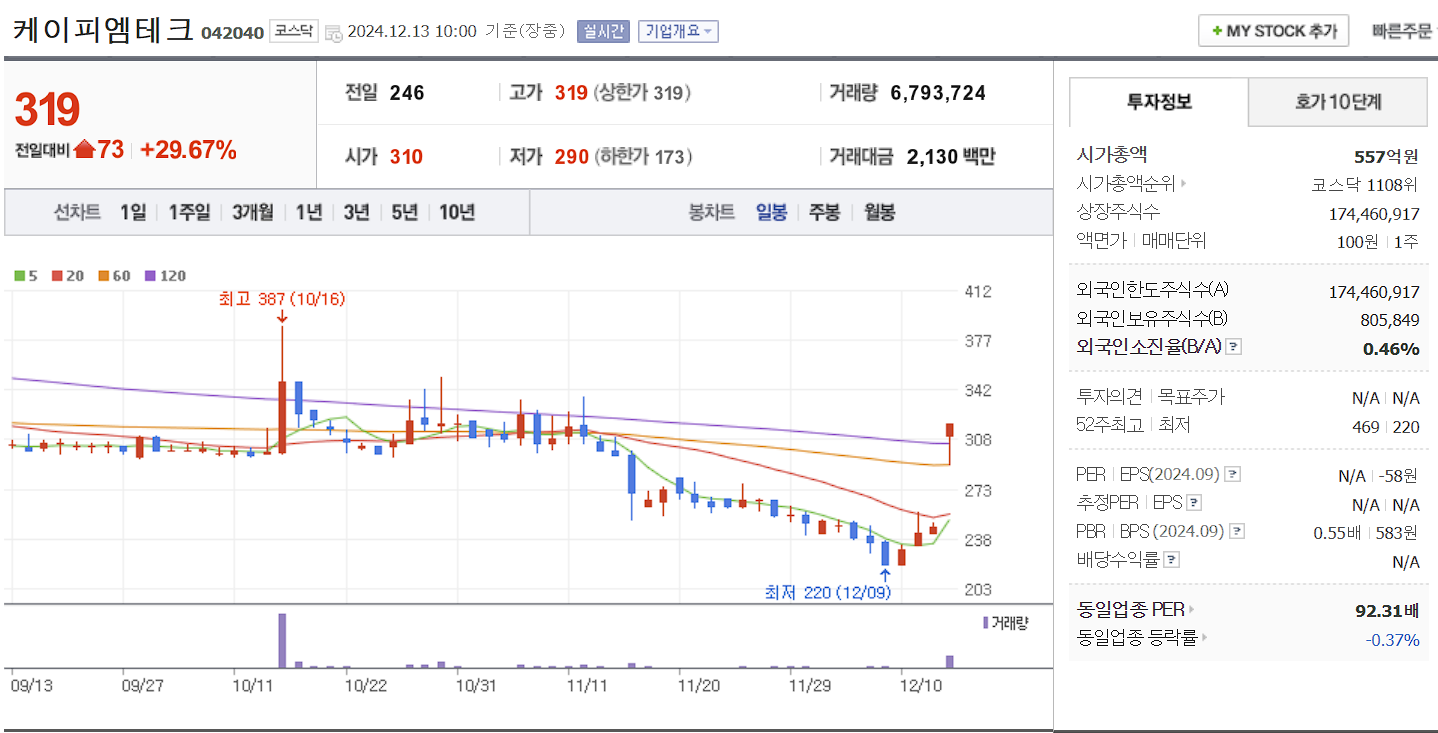Toggle the 실시간 realtime mode button
The width and height of the screenshot is (1438, 733).
click(x=603, y=30)
